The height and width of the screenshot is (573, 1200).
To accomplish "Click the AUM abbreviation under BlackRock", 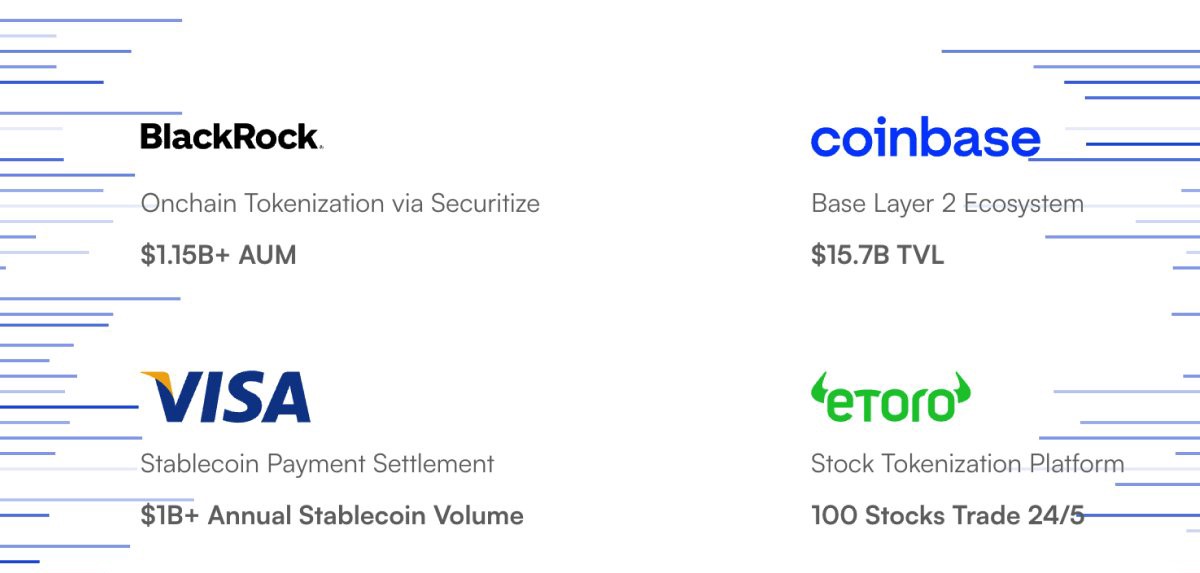I will [x=268, y=255].
